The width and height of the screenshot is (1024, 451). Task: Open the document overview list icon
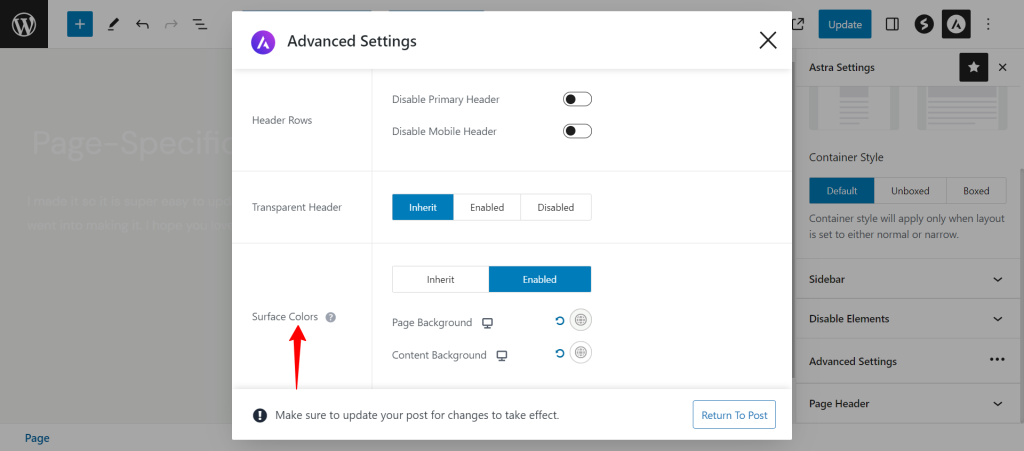coord(200,24)
